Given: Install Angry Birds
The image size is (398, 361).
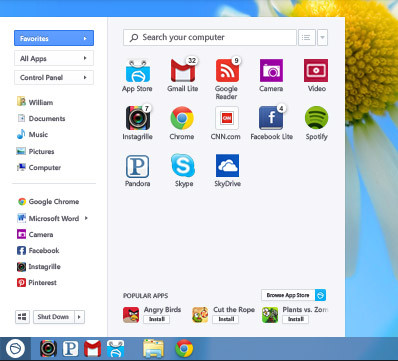Looking at the screenshot, I should tap(157, 319).
